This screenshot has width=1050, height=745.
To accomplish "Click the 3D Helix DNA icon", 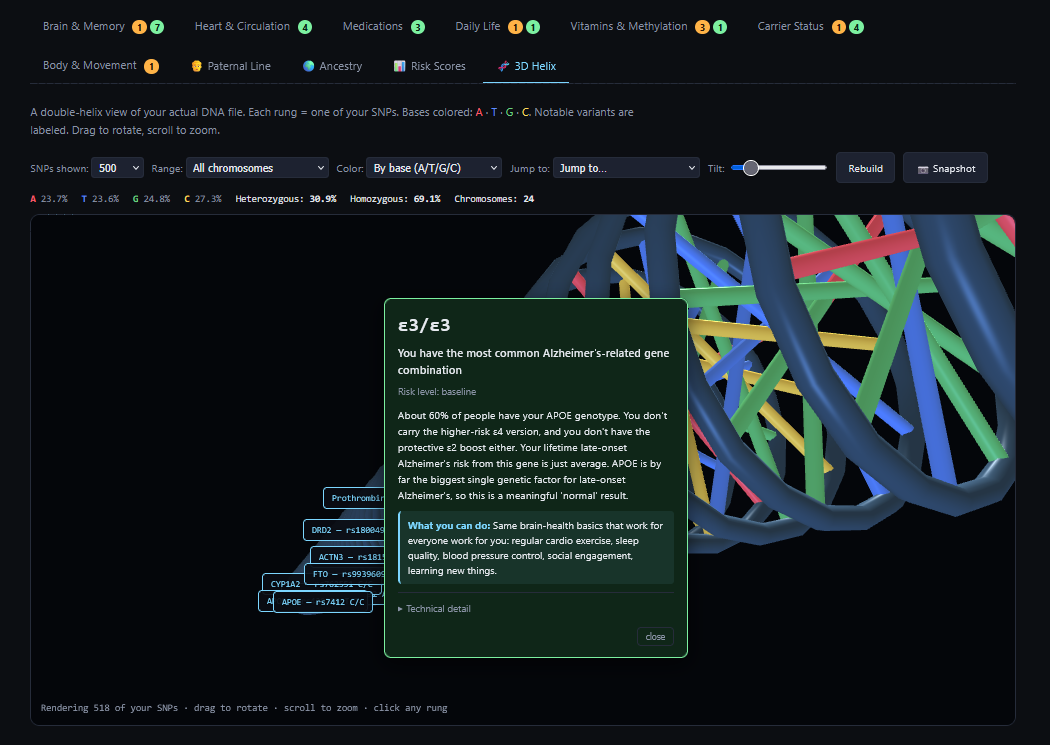I will click(504, 66).
